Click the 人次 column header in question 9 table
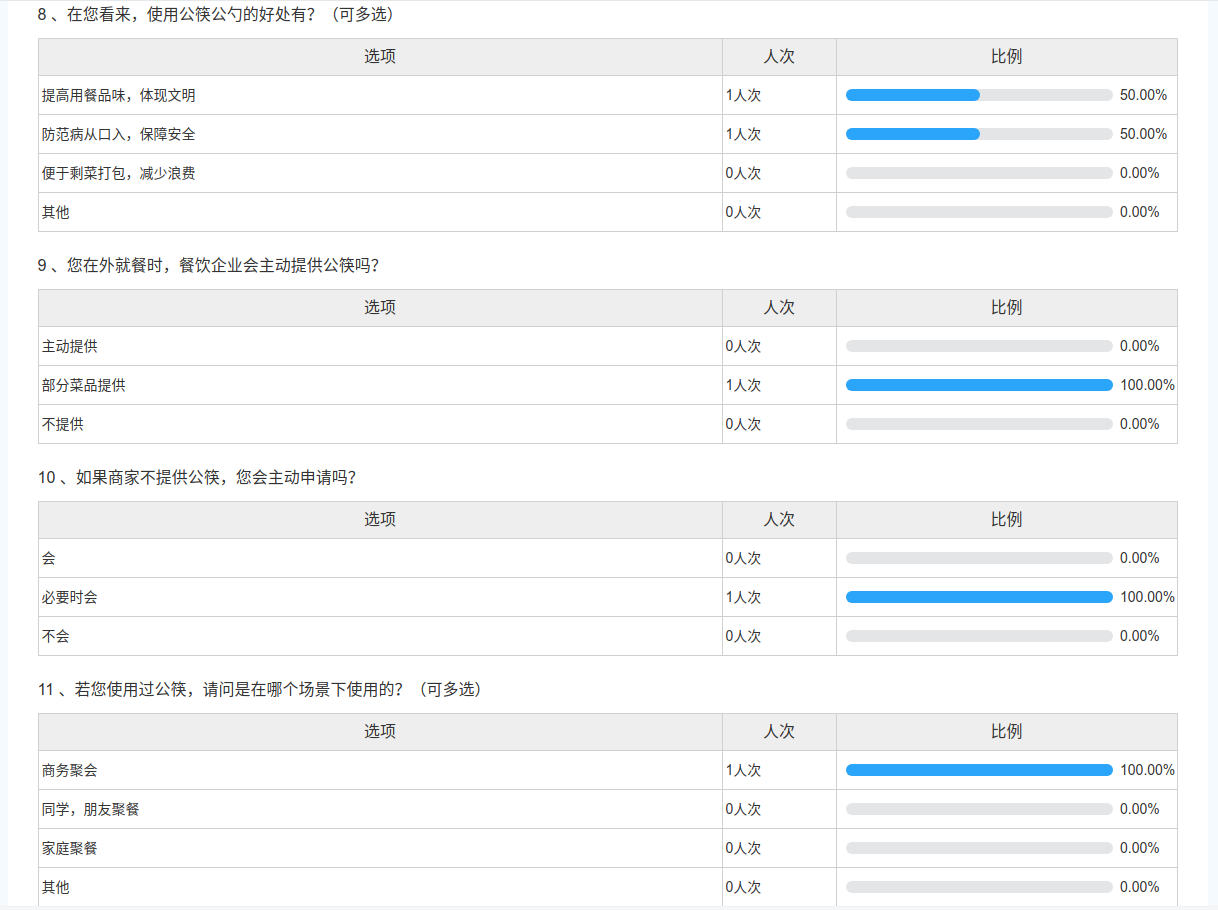 tap(779, 308)
